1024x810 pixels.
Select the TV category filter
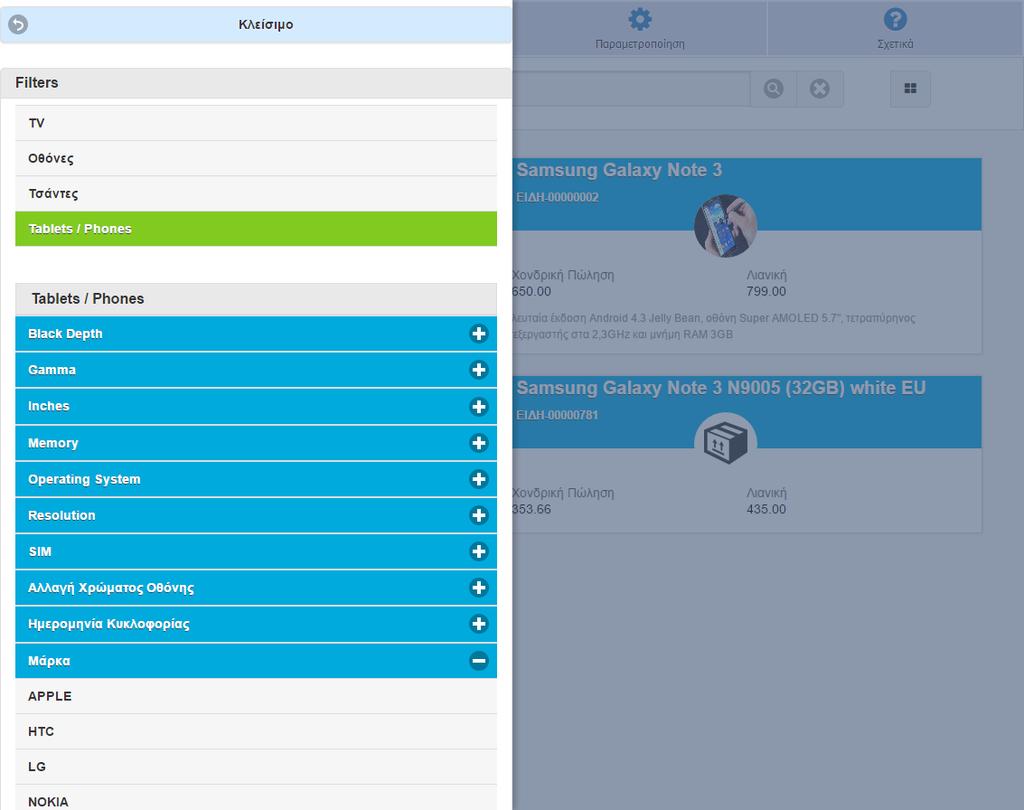click(x=256, y=123)
